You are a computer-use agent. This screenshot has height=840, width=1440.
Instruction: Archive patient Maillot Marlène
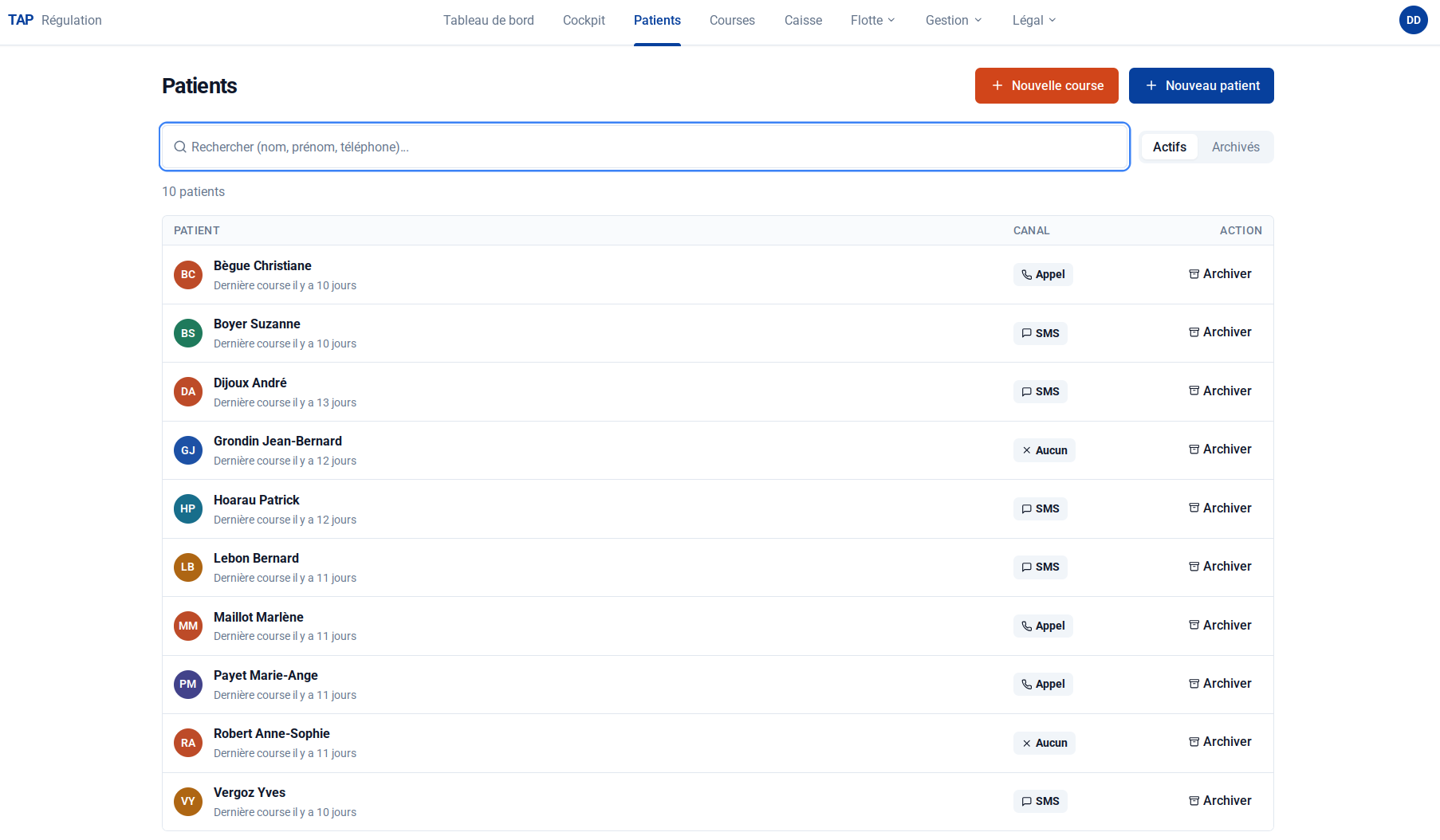tap(1220, 626)
